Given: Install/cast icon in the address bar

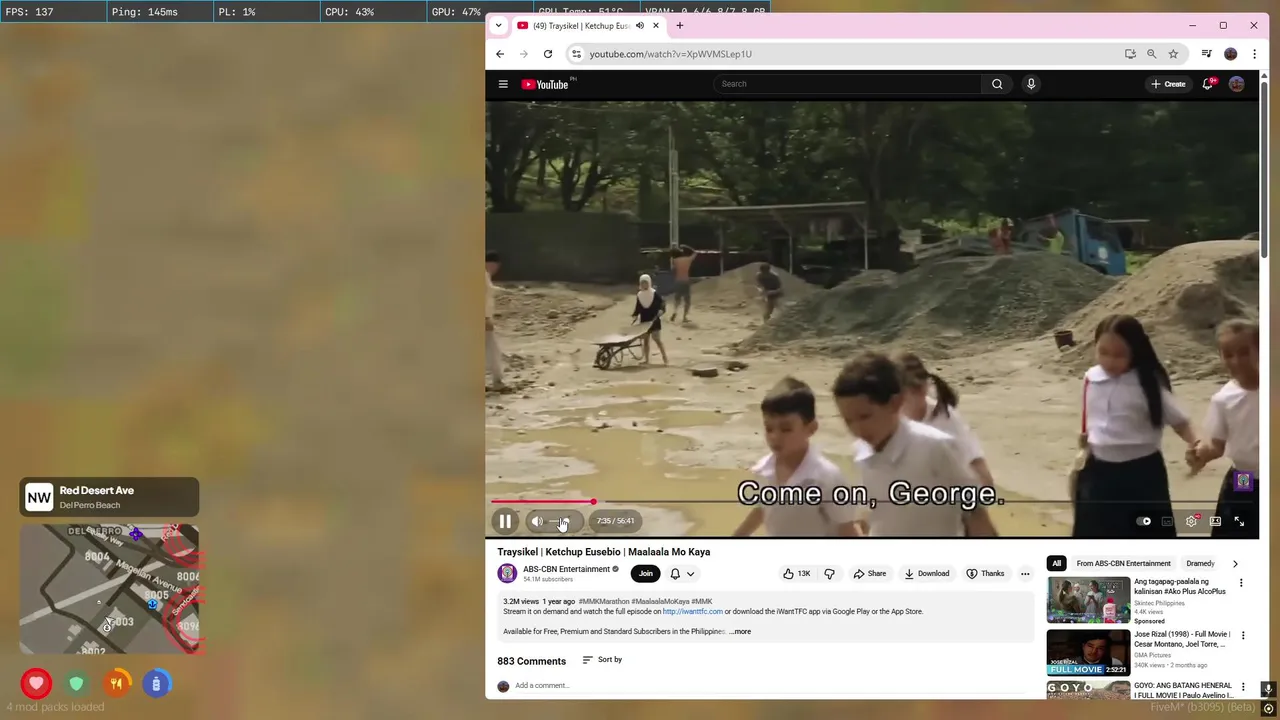Looking at the screenshot, I should pyautogui.click(x=1130, y=54).
